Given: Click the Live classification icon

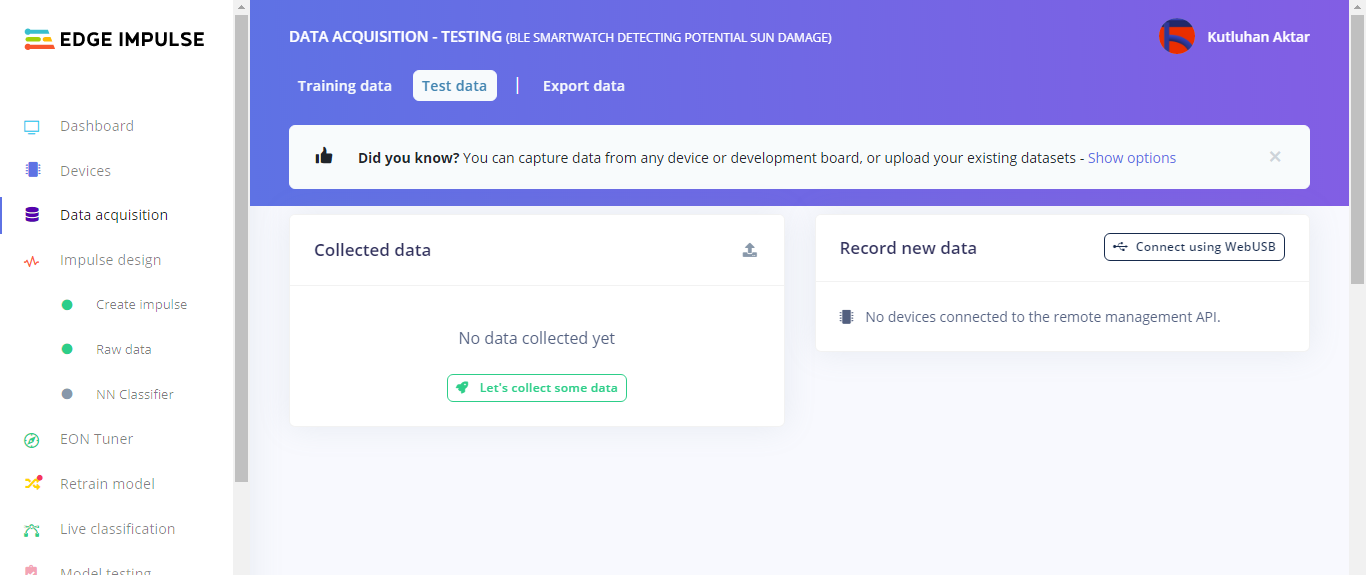Looking at the screenshot, I should (32, 530).
